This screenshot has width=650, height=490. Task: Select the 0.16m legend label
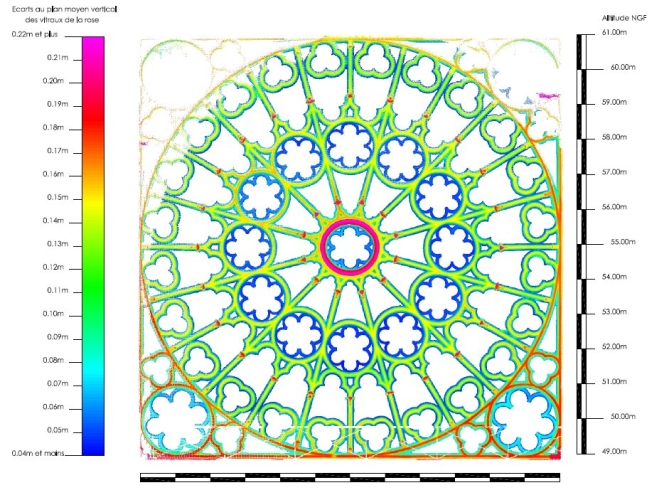point(53,174)
